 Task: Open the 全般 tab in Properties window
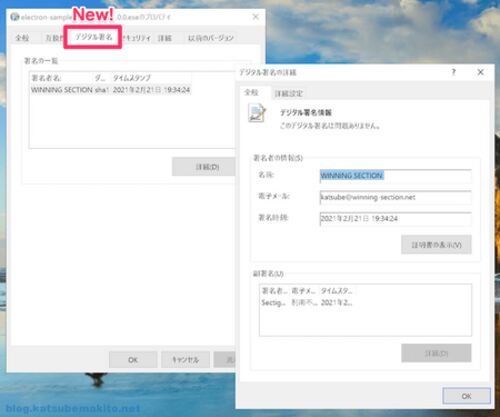tap(22, 38)
